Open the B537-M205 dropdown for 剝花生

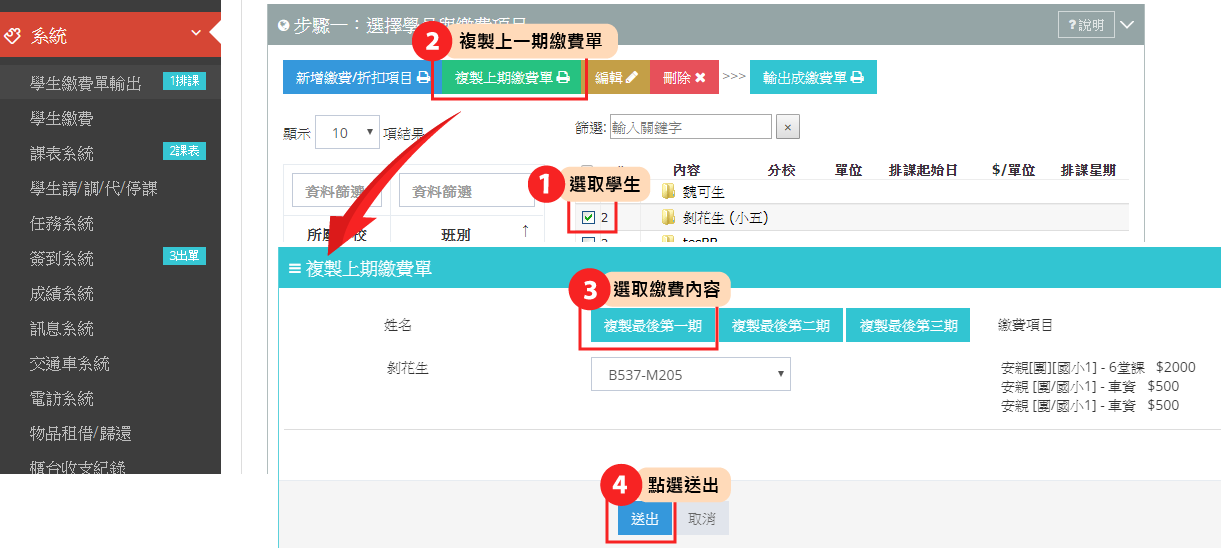tap(690, 375)
